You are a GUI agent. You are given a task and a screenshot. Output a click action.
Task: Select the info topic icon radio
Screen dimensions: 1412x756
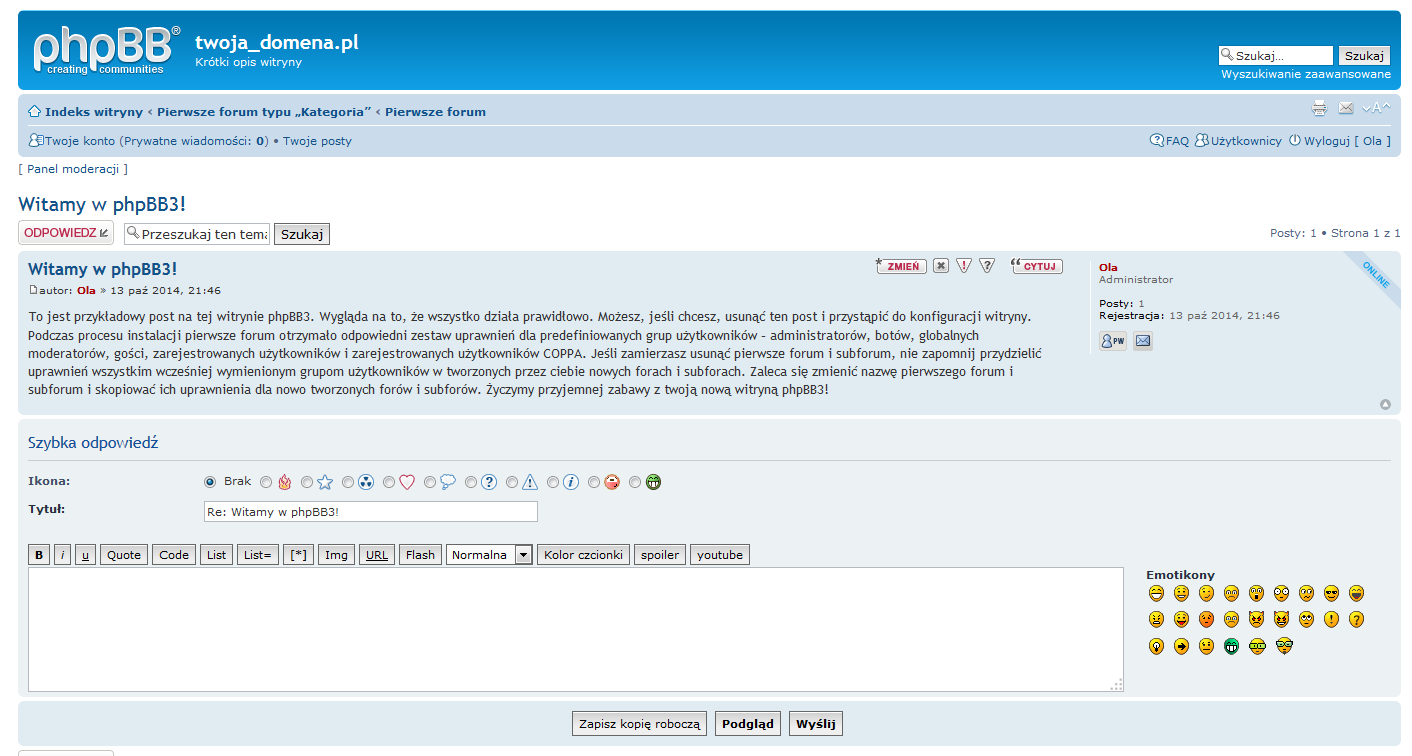click(x=553, y=482)
